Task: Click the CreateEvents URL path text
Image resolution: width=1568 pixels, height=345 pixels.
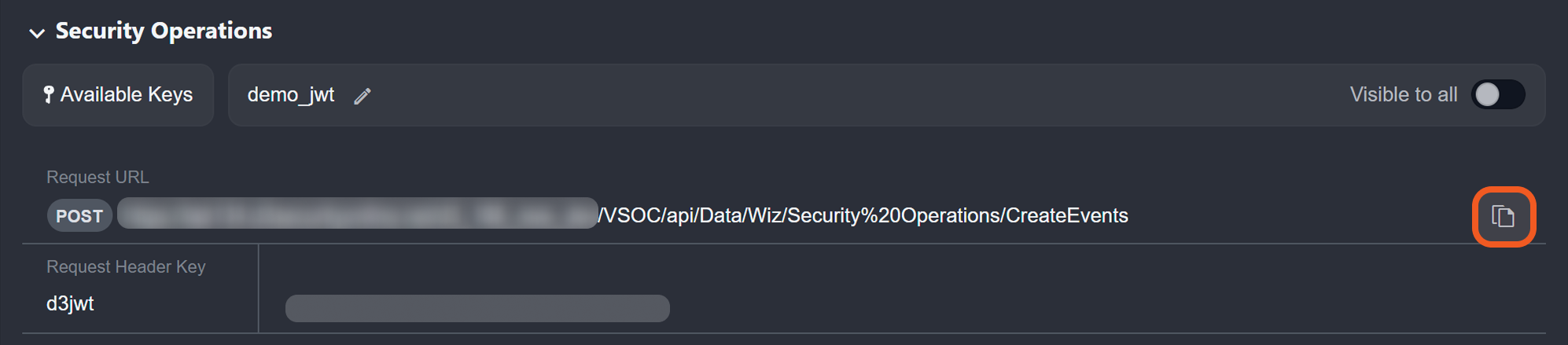Action: click(x=1066, y=216)
